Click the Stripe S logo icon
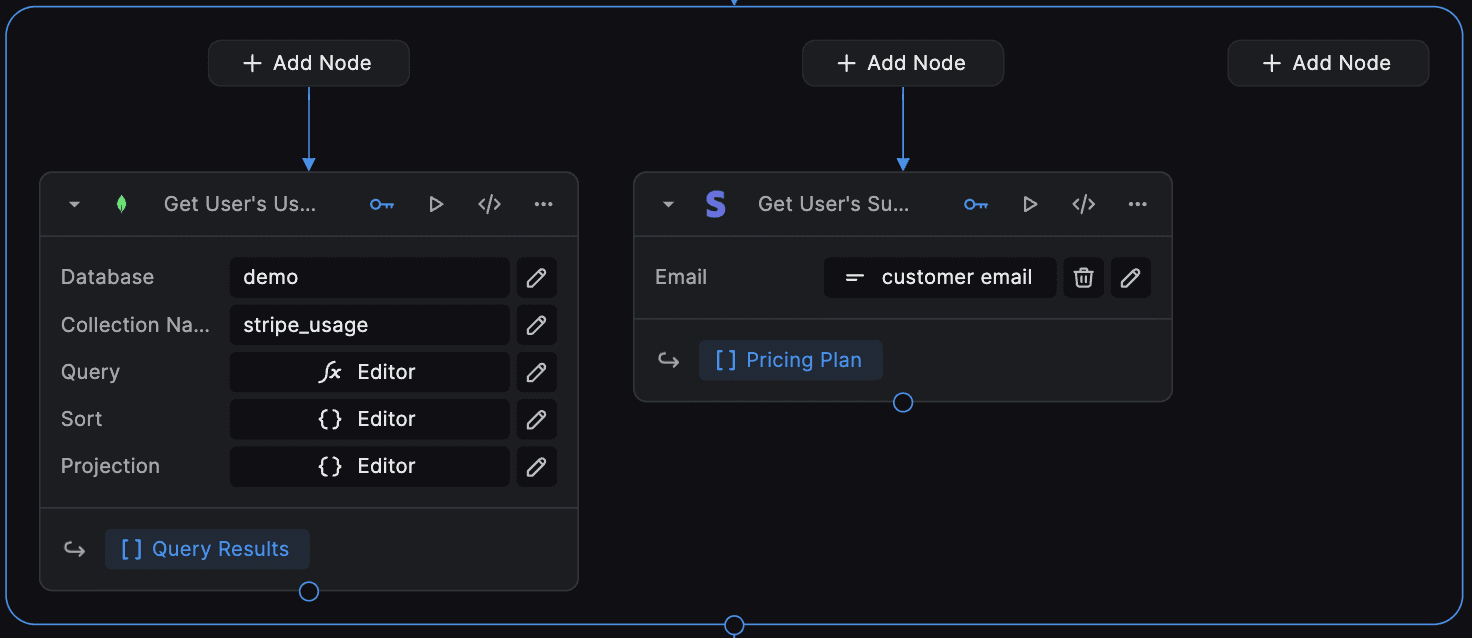This screenshot has width=1472, height=638. coord(715,204)
